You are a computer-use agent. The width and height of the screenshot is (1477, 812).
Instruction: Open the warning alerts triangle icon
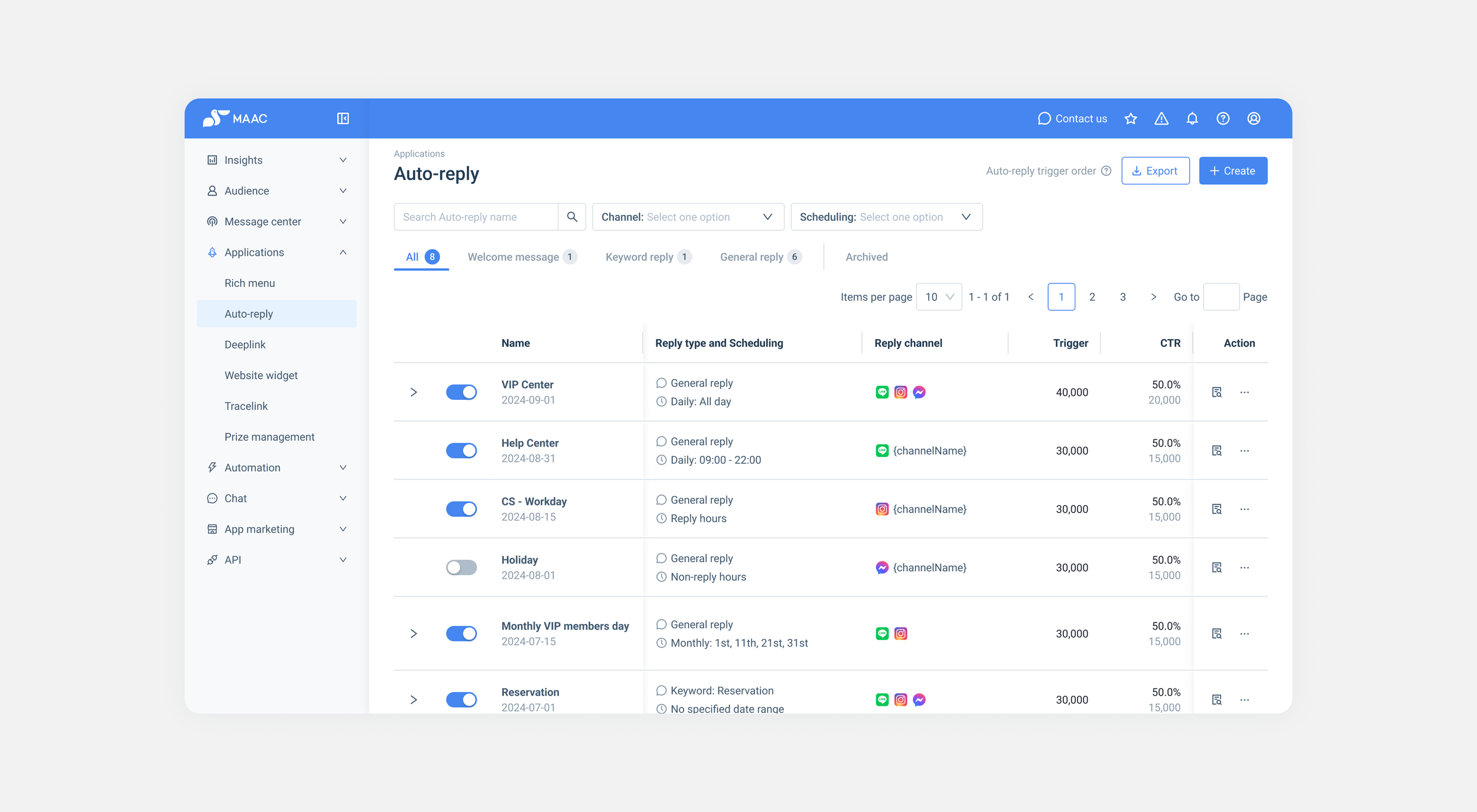tap(1161, 119)
